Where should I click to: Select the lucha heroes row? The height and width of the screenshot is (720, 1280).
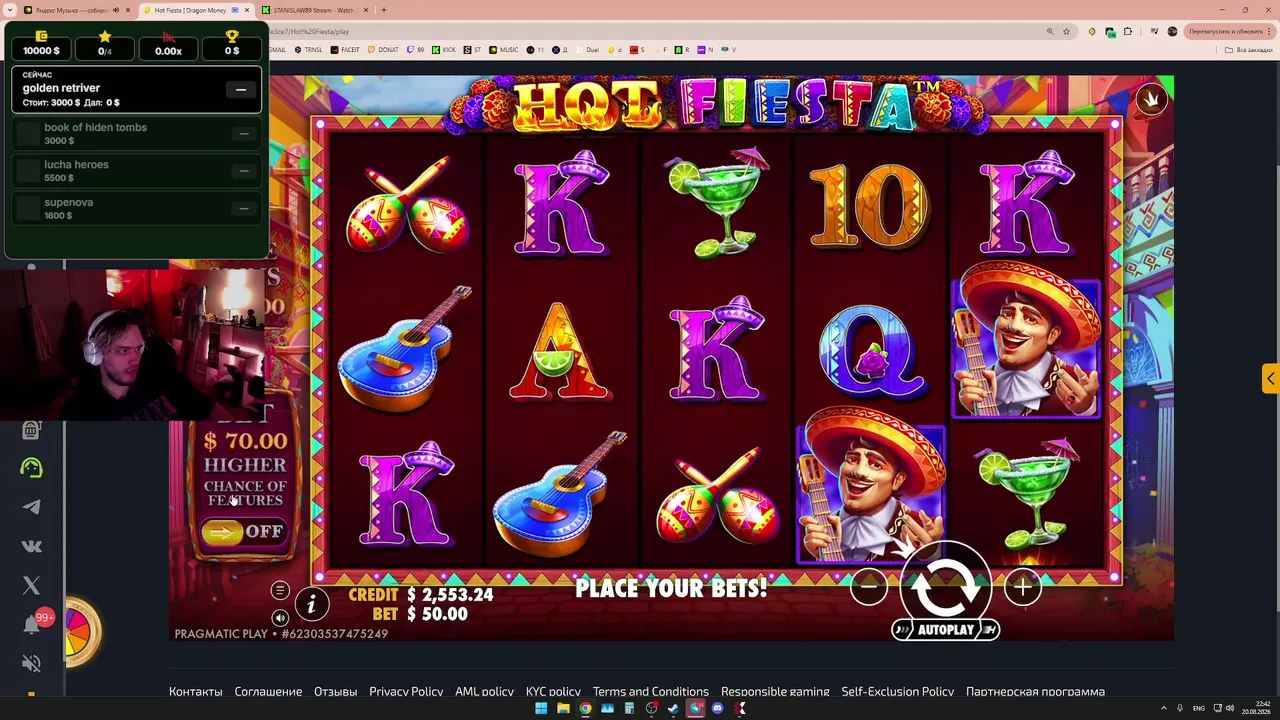coord(137,171)
